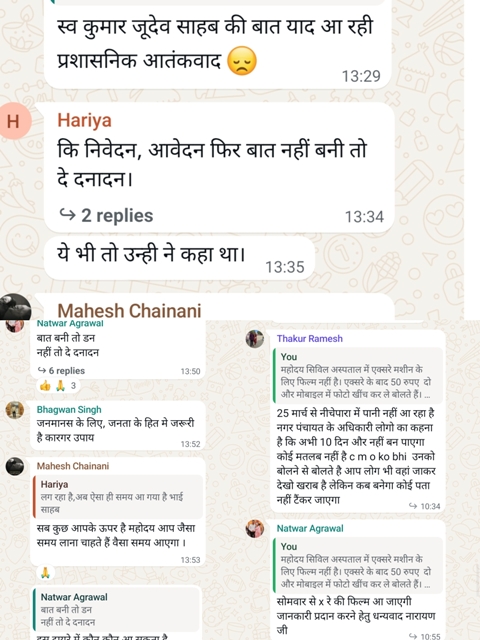Tap the quoted Natwar Agrawal preview at the bottom left
Viewport: 480px width, 640px height.
[118, 609]
